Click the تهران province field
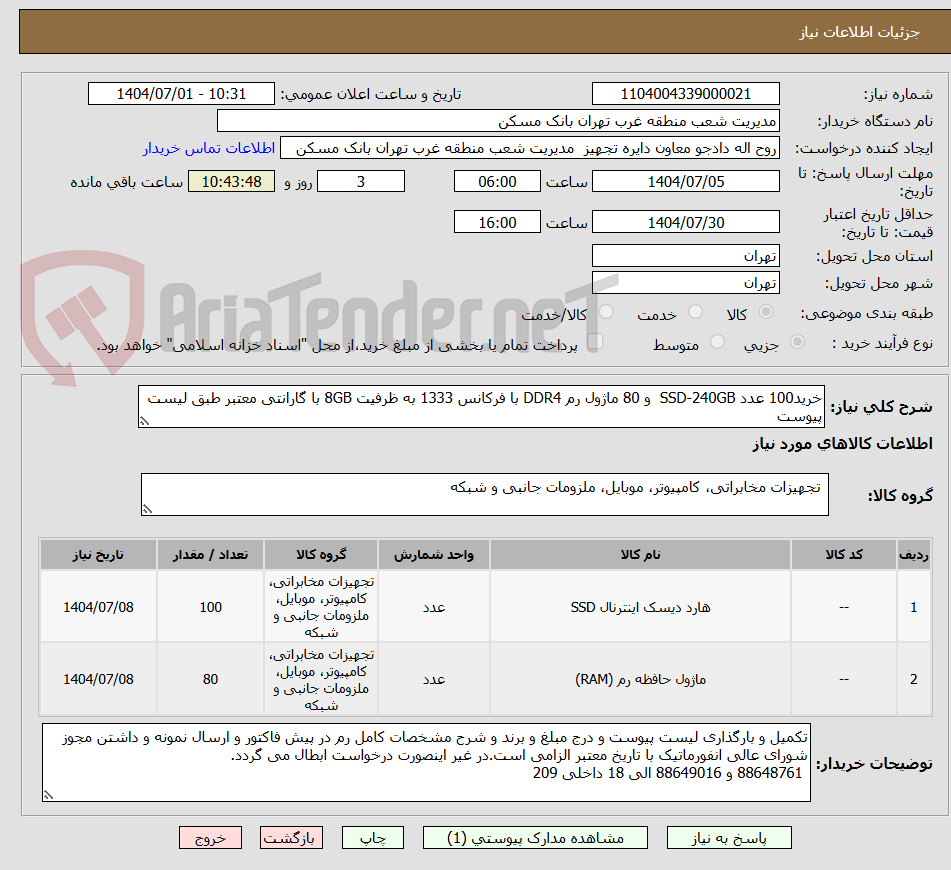 [687, 255]
